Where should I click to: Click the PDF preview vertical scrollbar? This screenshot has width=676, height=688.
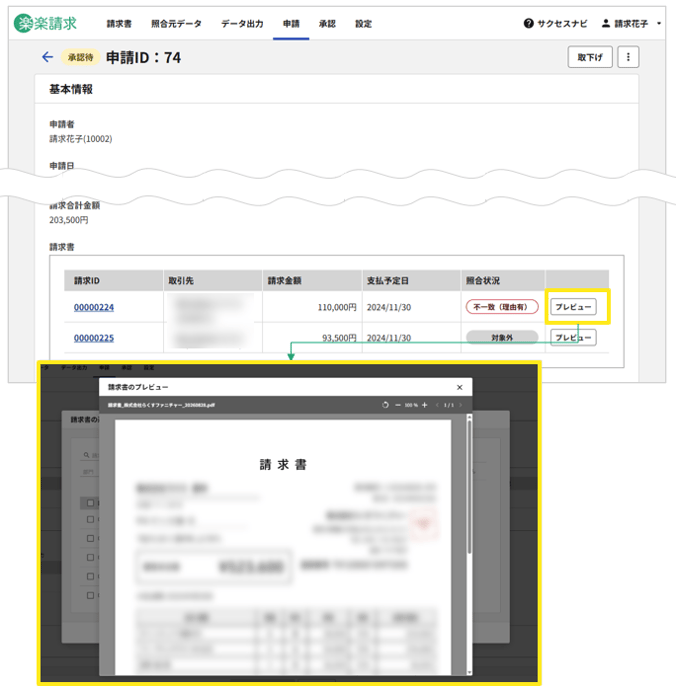click(x=469, y=487)
